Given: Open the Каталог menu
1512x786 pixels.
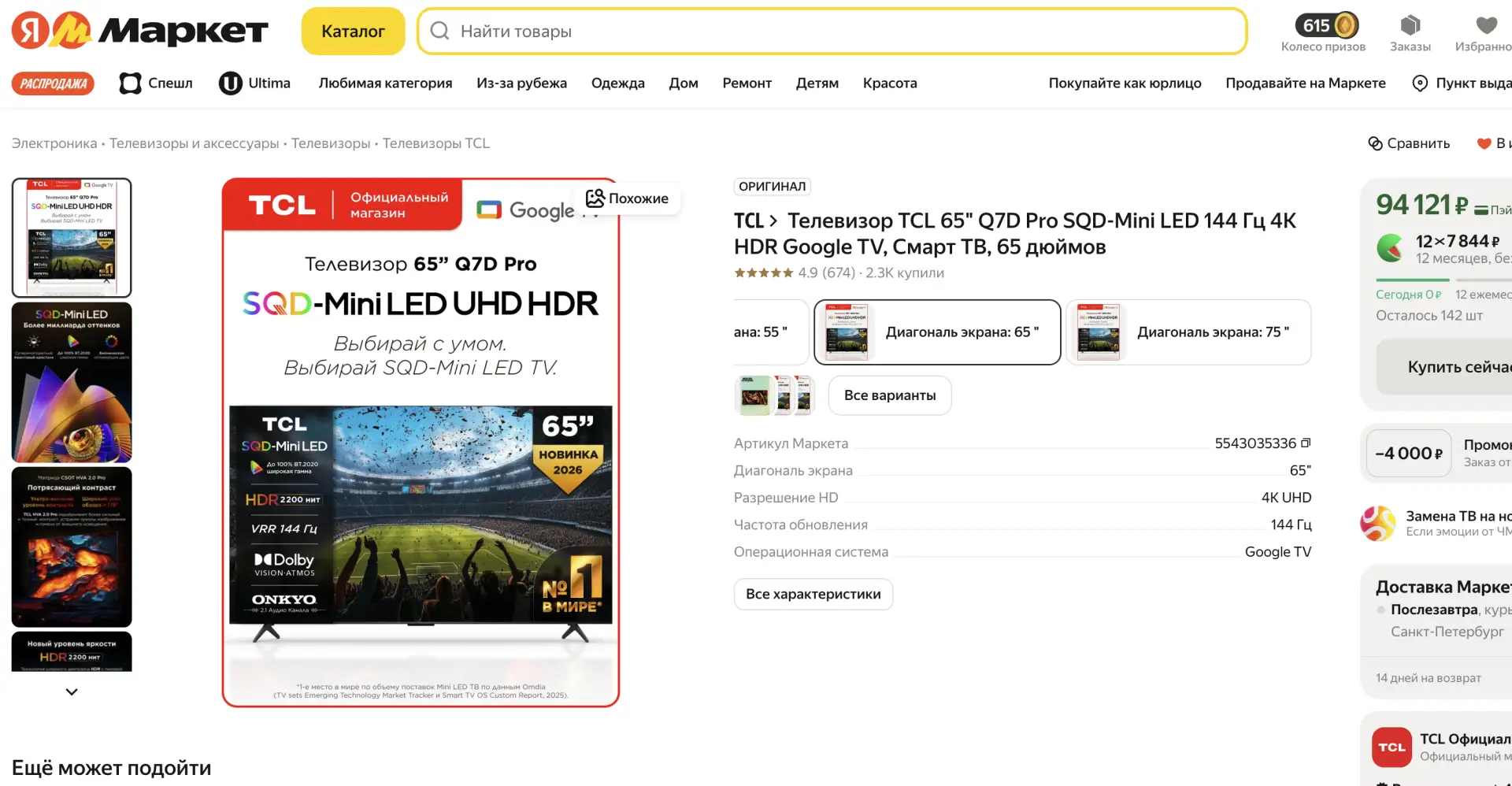Looking at the screenshot, I should coord(353,32).
